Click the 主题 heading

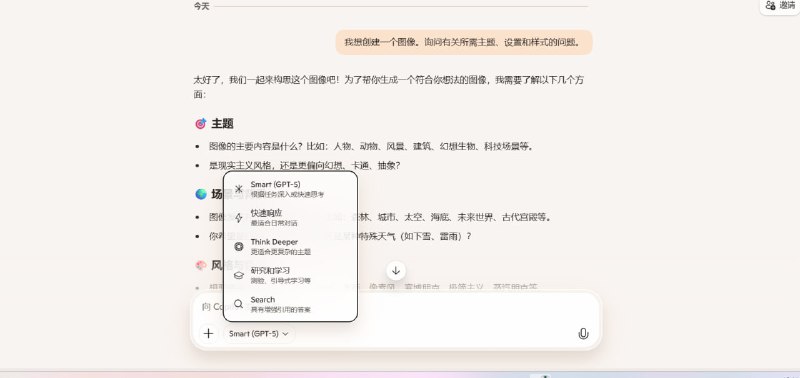(222, 123)
